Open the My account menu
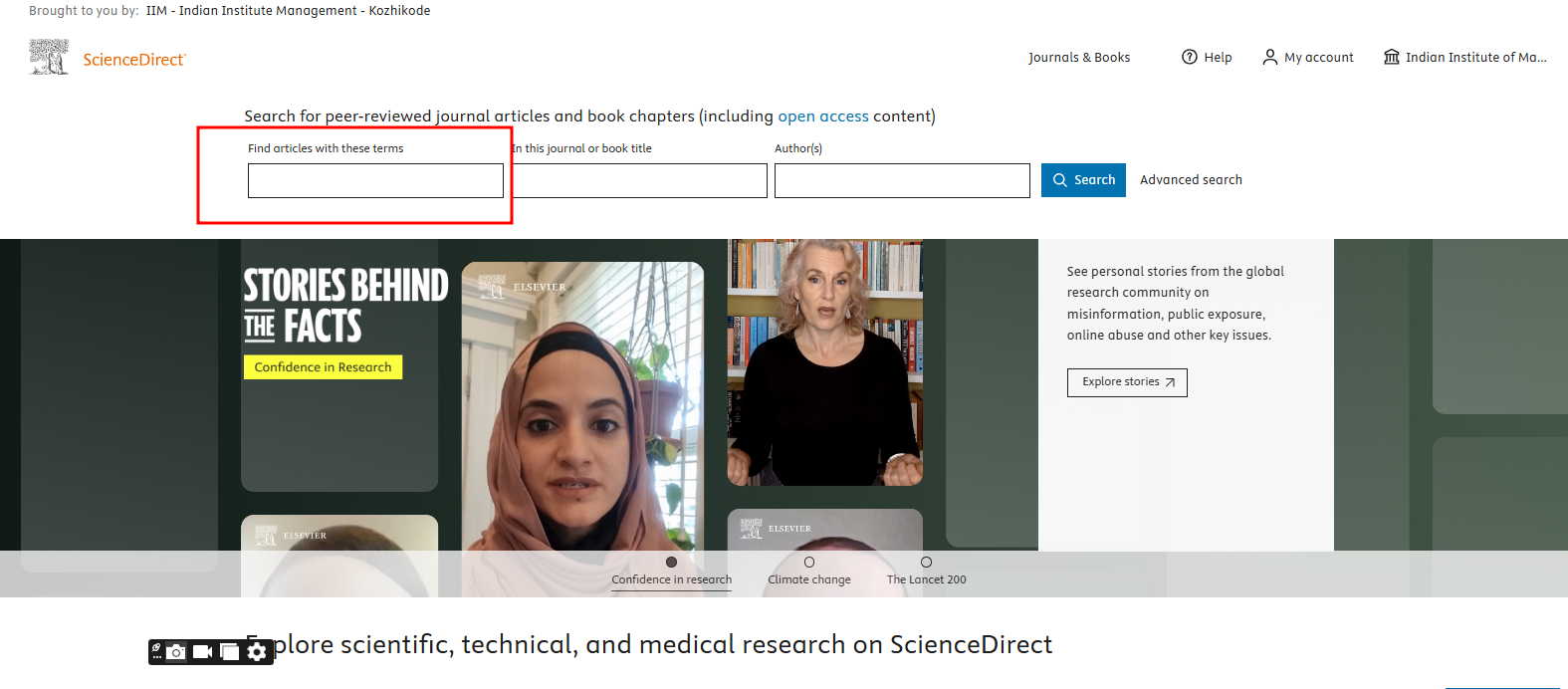The width and height of the screenshot is (1568, 689). [1308, 58]
